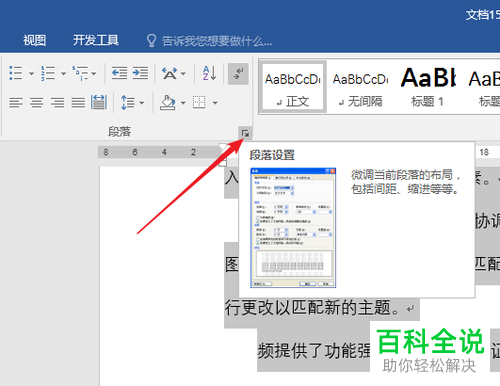The image size is (500, 386).
Task: Click the increase indent icon
Action: tap(140, 73)
